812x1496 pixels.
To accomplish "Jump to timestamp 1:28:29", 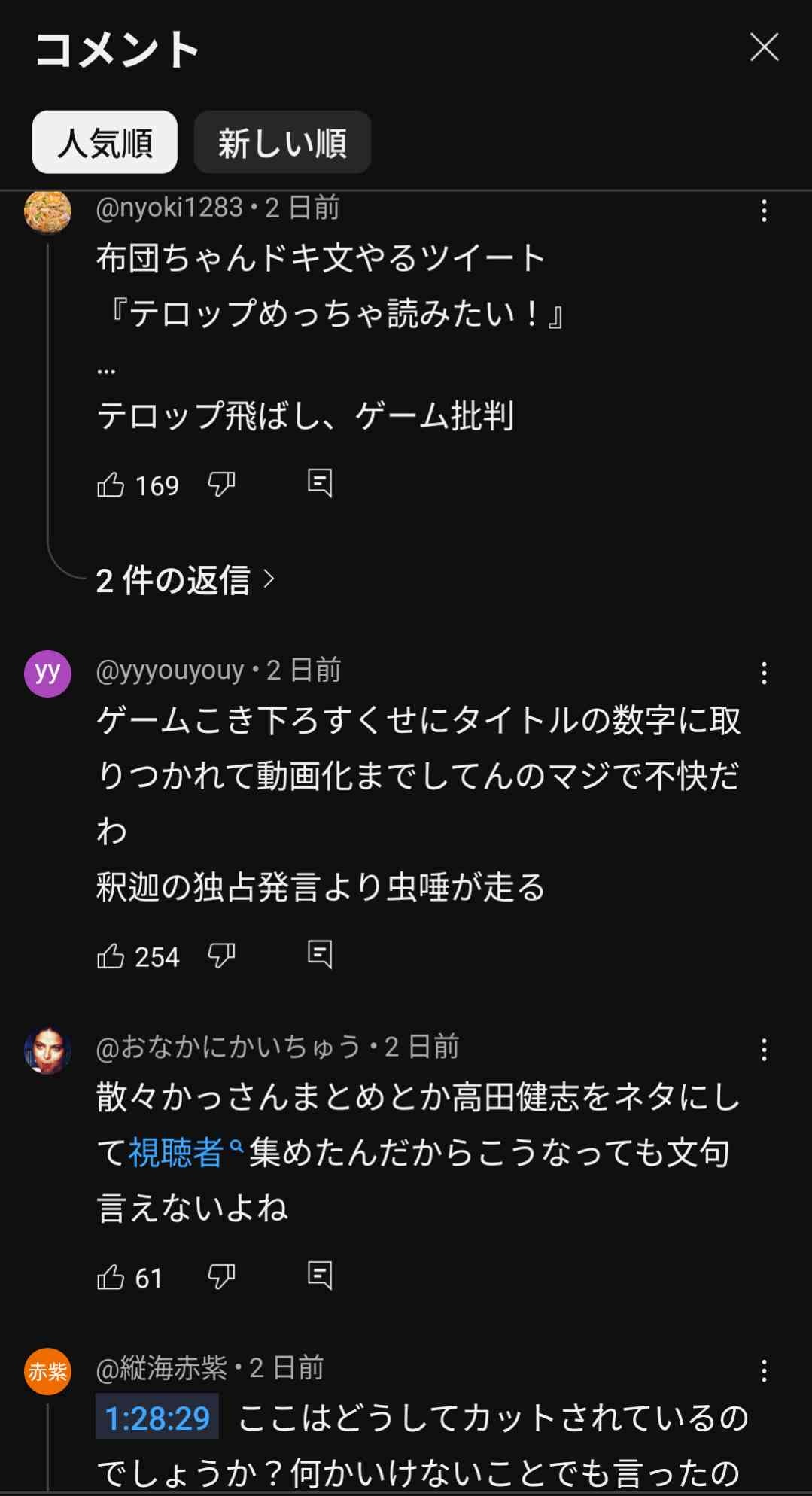I will pyautogui.click(x=157, y=1418).
